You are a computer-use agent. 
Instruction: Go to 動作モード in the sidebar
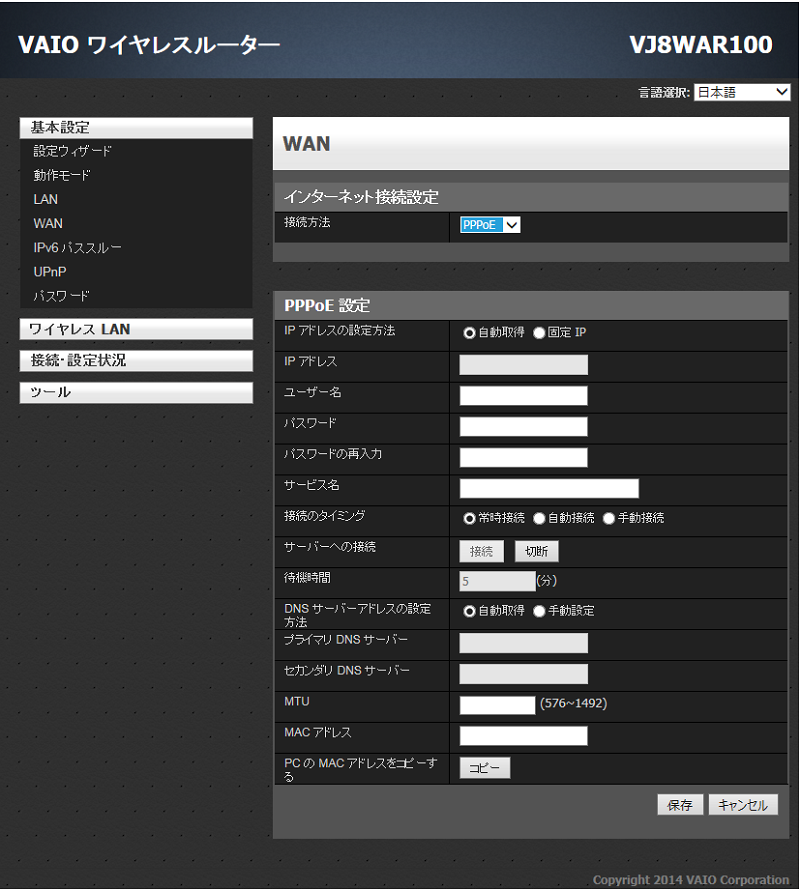(x=62, y=175)
